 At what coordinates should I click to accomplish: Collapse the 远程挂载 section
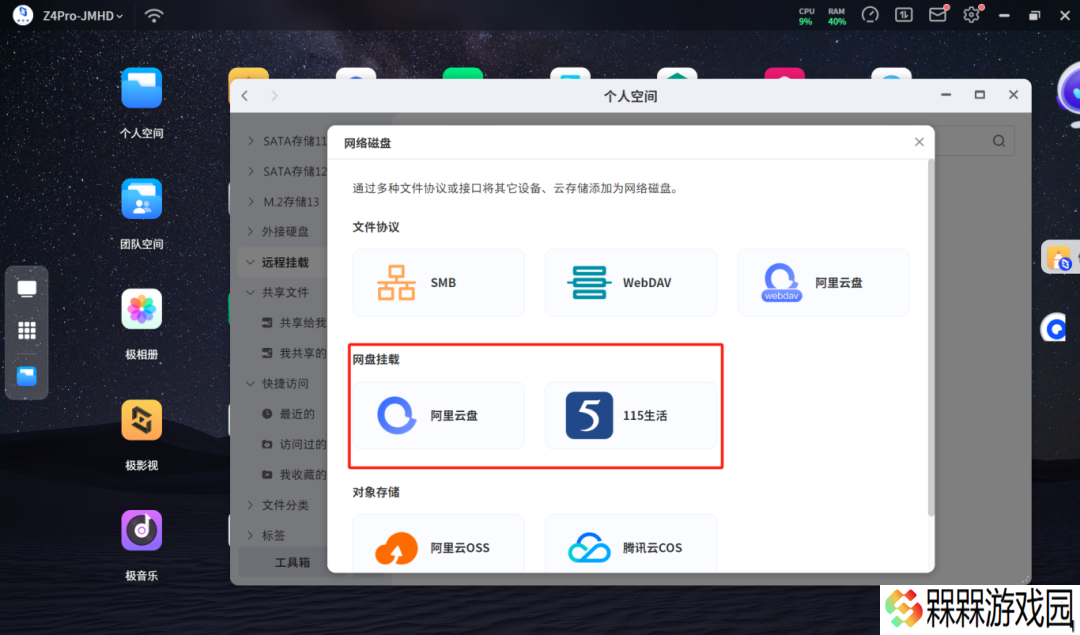(251, 262)
